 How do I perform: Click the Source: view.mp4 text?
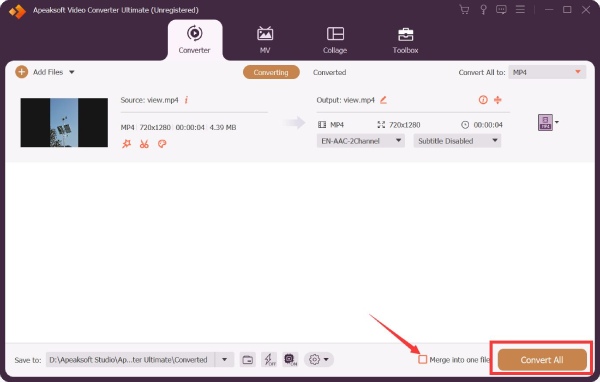(149, 100)
